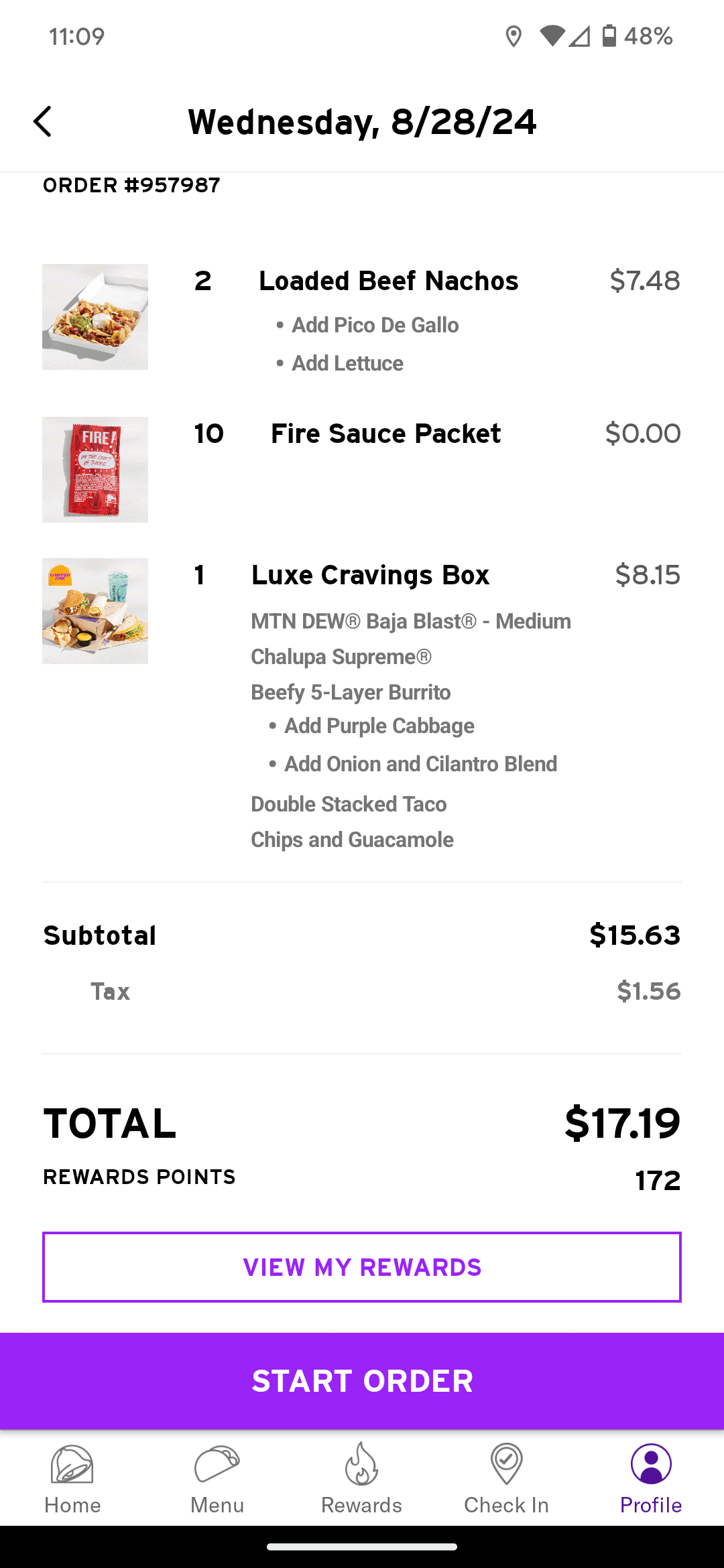Tap the order number 957987 label

[131, 186]
